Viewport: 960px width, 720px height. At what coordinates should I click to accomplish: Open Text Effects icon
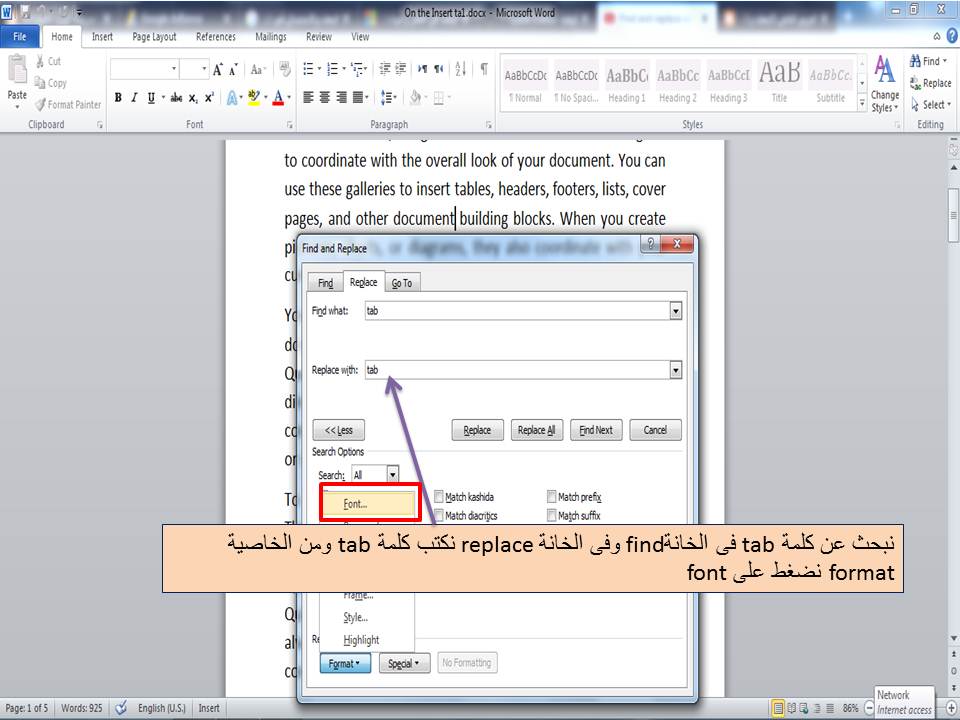(x=232, y=97)
